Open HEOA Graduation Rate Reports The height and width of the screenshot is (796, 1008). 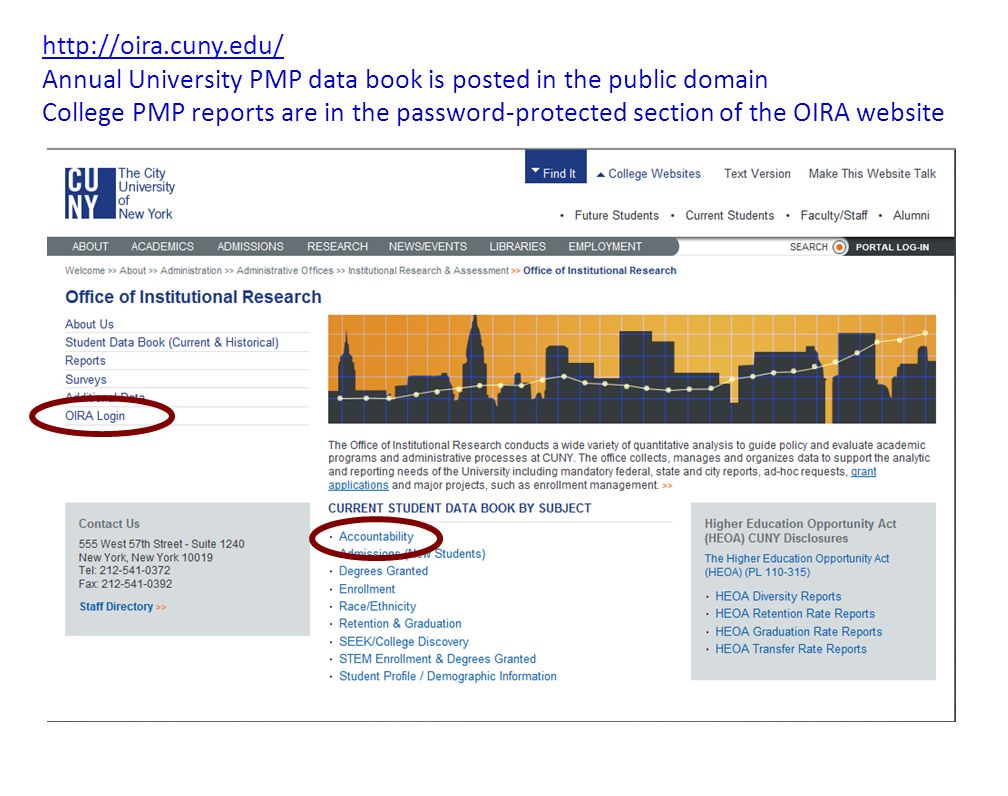point(798,632)
